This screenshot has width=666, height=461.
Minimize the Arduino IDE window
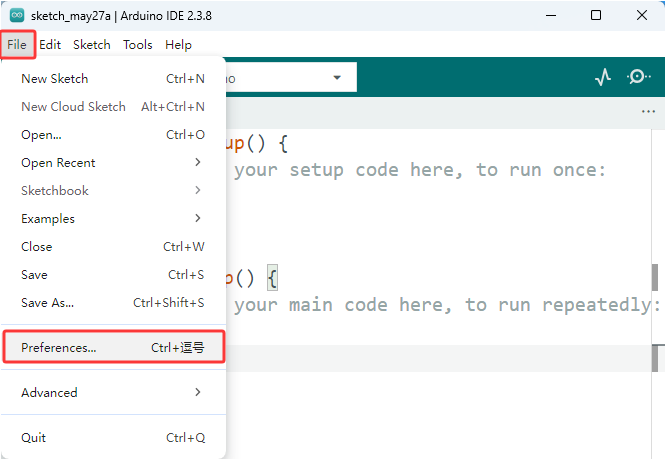[x=551, y=16]
